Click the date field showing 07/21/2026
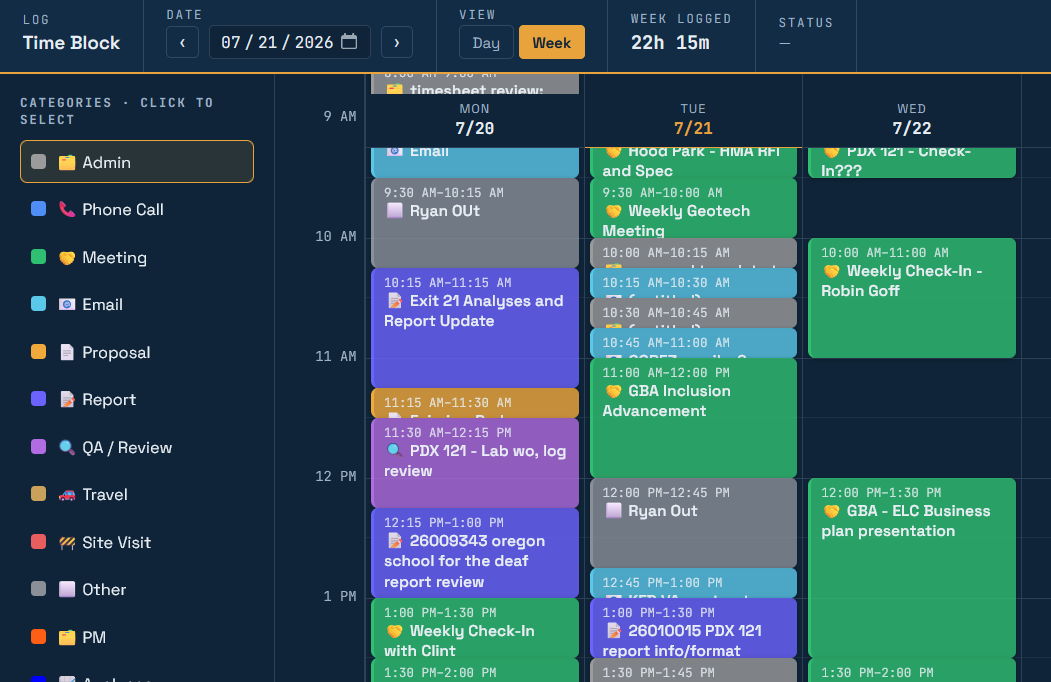1051x682 pixels. [290, 42]
